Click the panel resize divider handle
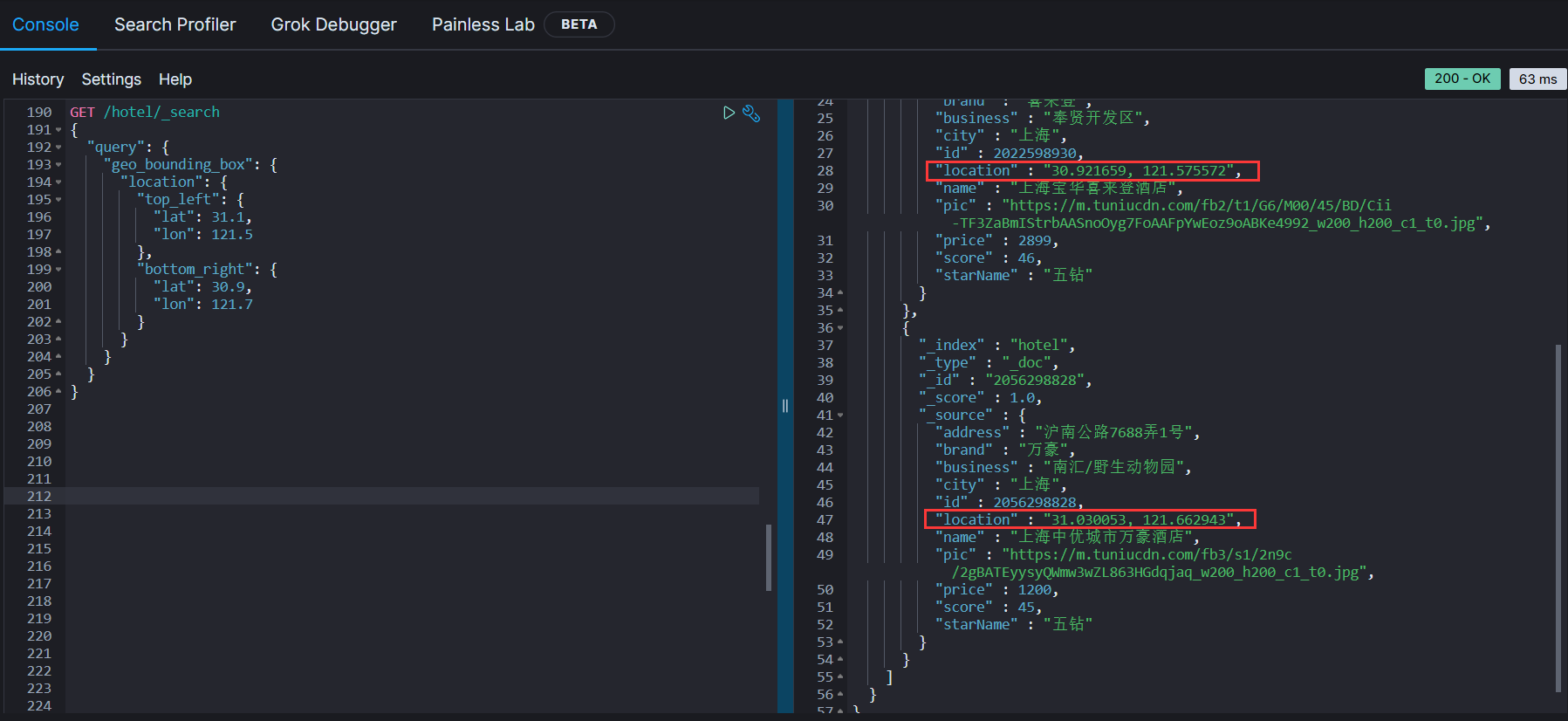The image size is (1568, 721). tap(785, 406)
